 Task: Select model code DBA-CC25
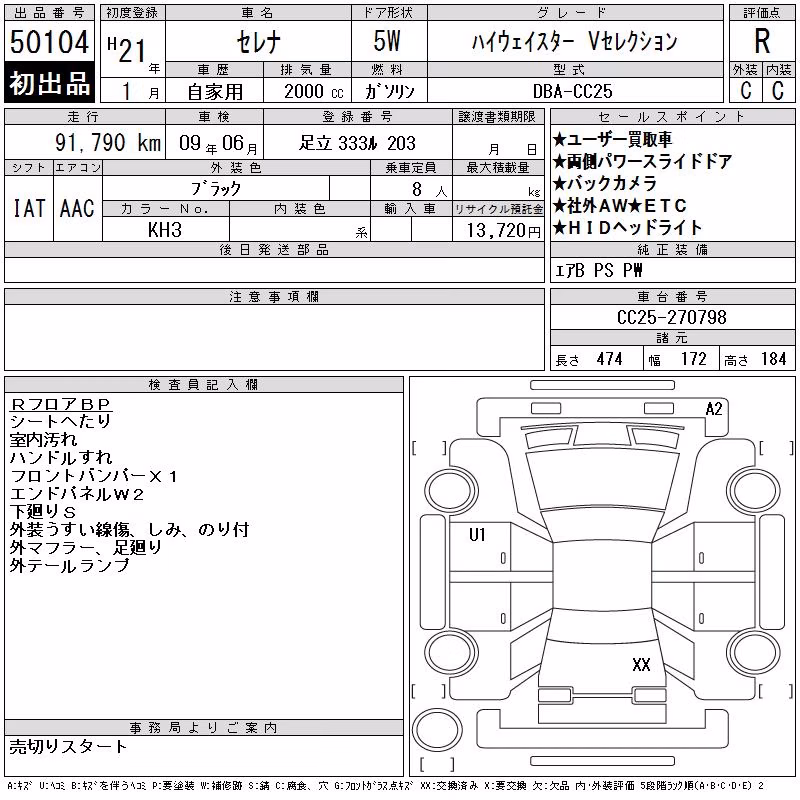coord(573,91)
